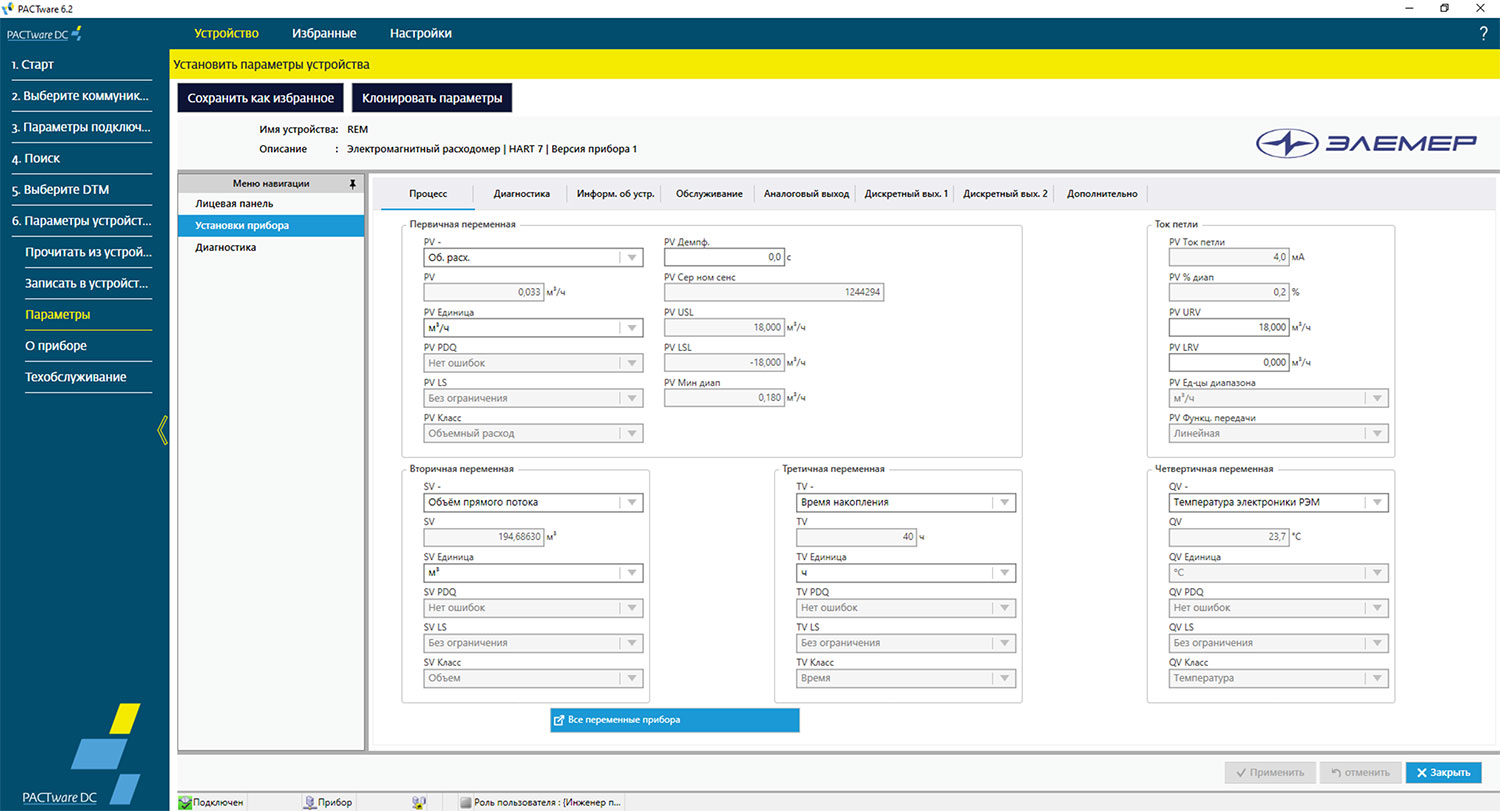The height and width of the screenshot is (811, 1500).
Task: Open the Аналоговый выход tab
Action: pyautogui.click(x=806, y=194)
